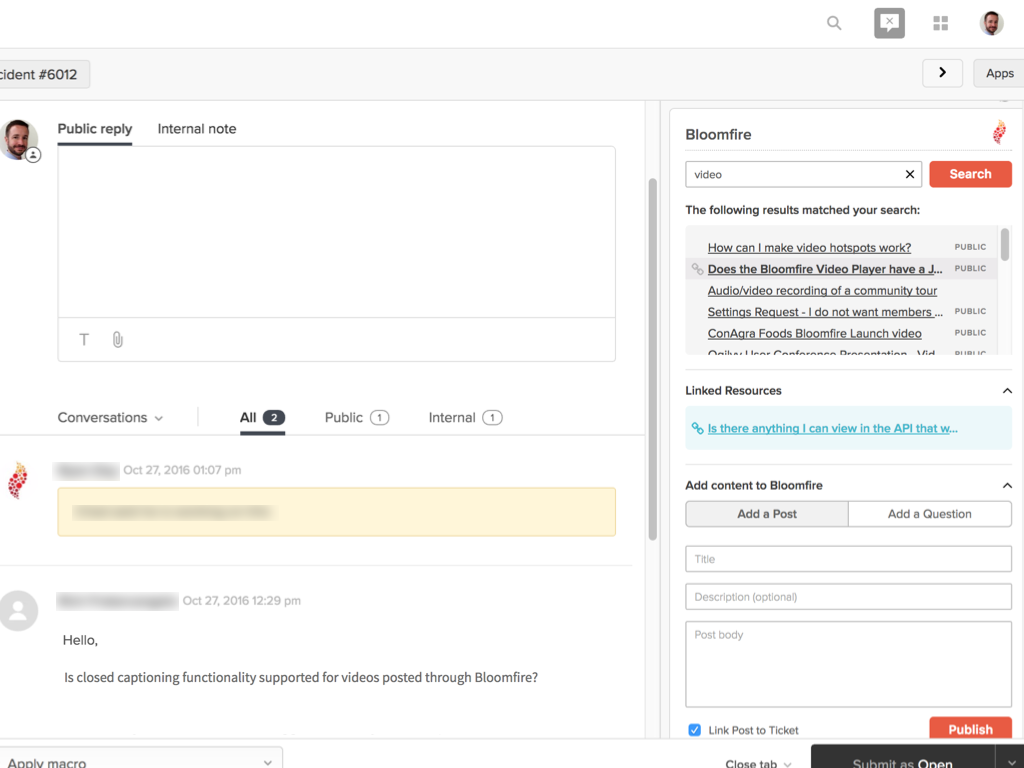This screenshot has height=768, width=1024.
Task: Collapse Add content to Bloomfire section
Action: (x=1007, y=485)
